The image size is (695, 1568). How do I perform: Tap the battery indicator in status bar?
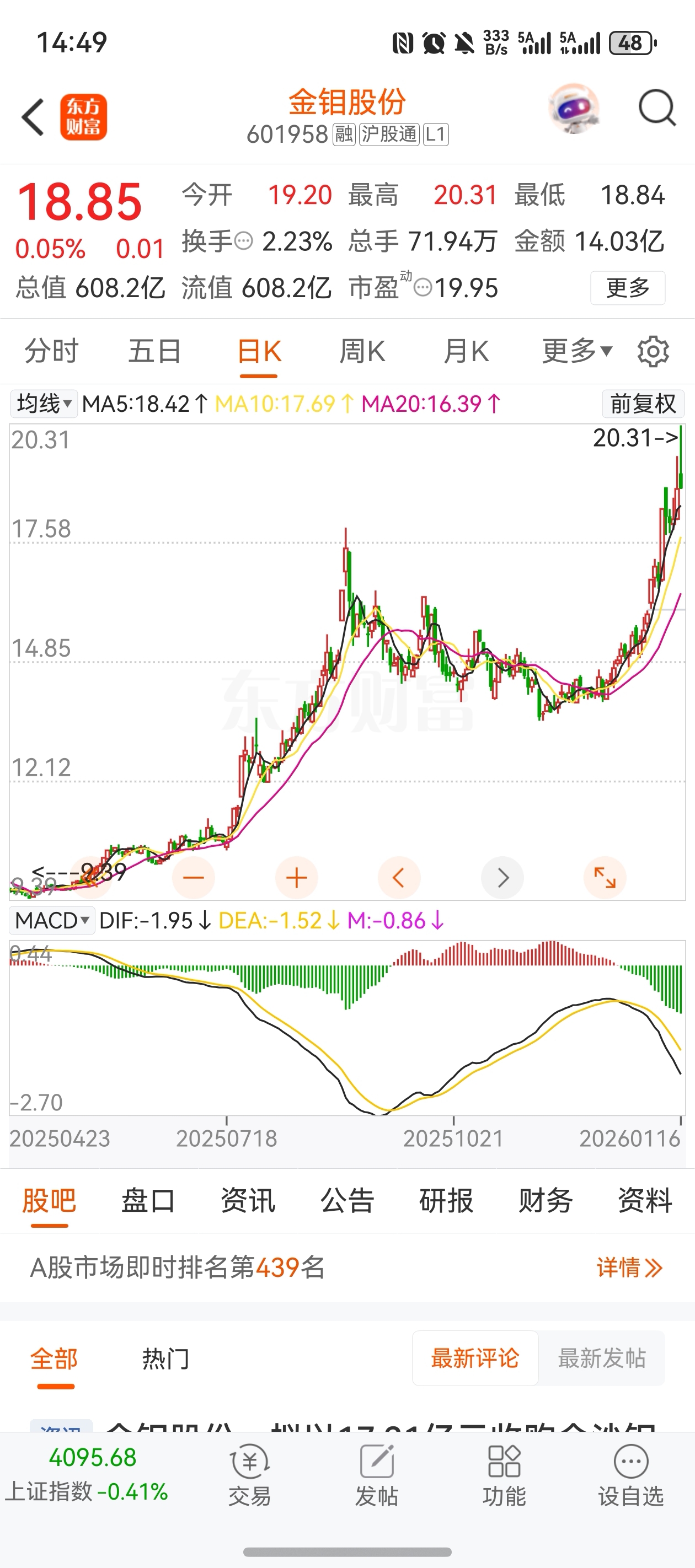coord(633,43)
